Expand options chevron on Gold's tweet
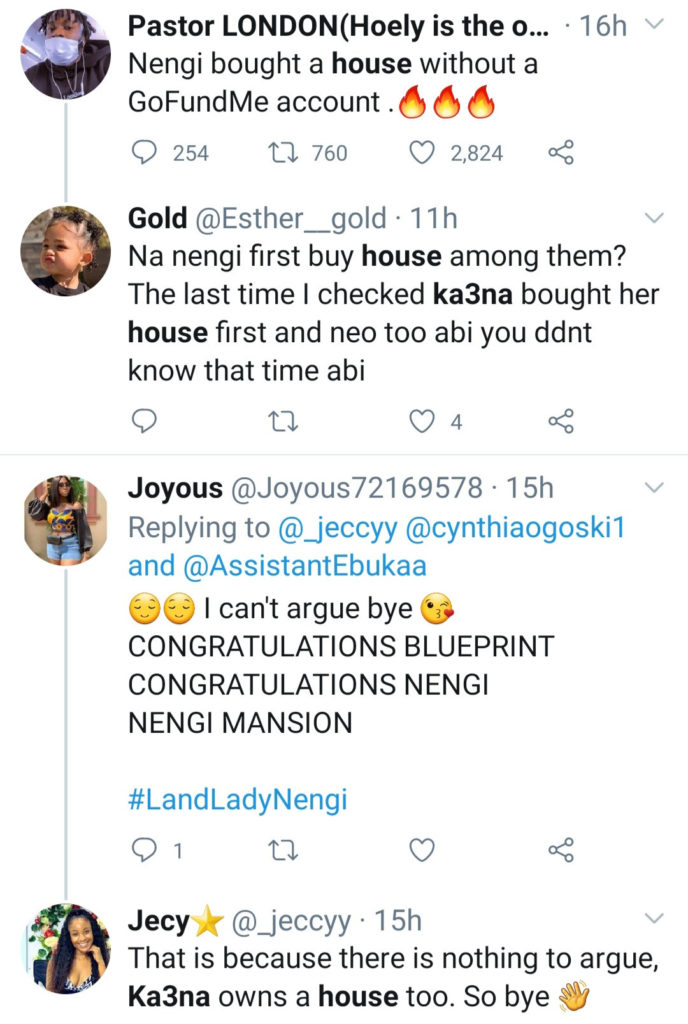This screenshot has width=688, height=1024. click(x=655, y=217)
